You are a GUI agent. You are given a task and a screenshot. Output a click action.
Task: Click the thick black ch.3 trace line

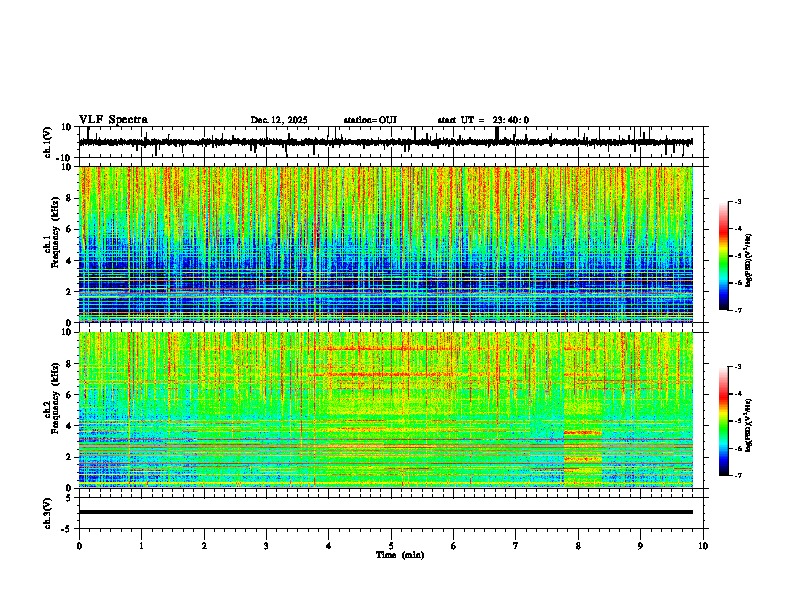(385, 512)
